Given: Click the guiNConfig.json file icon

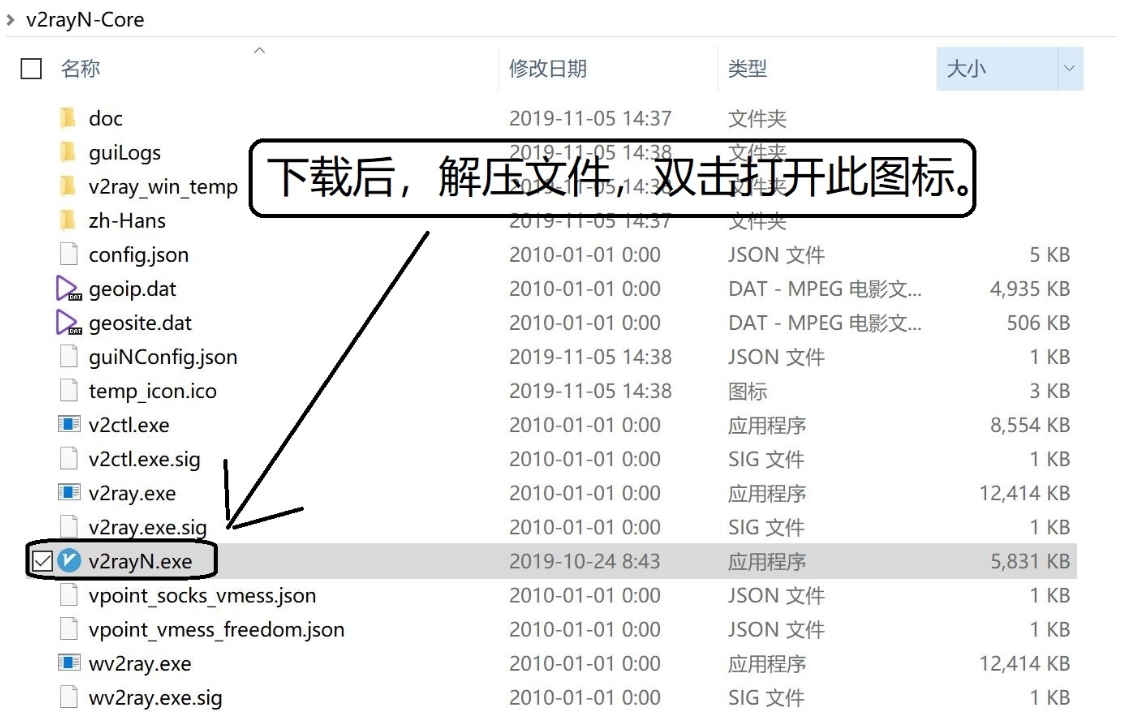Looking at the screenshot, I should tap(68, 357).
